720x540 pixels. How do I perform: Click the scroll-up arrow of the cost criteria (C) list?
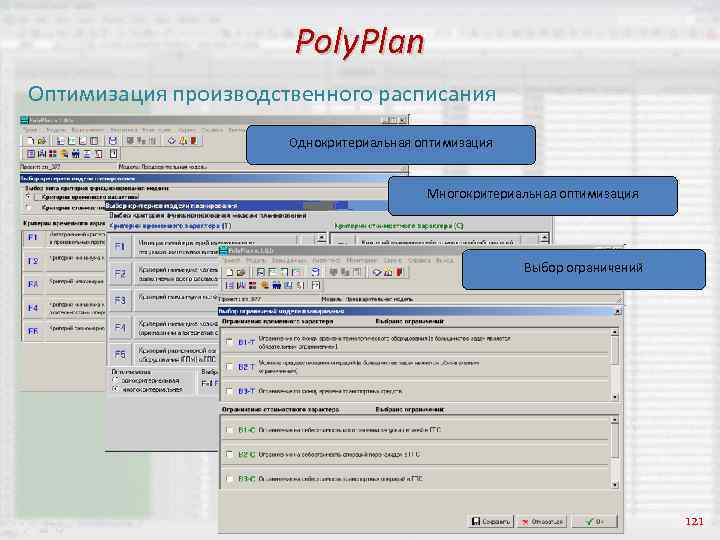pyautogui.click(x=544, y=237)
